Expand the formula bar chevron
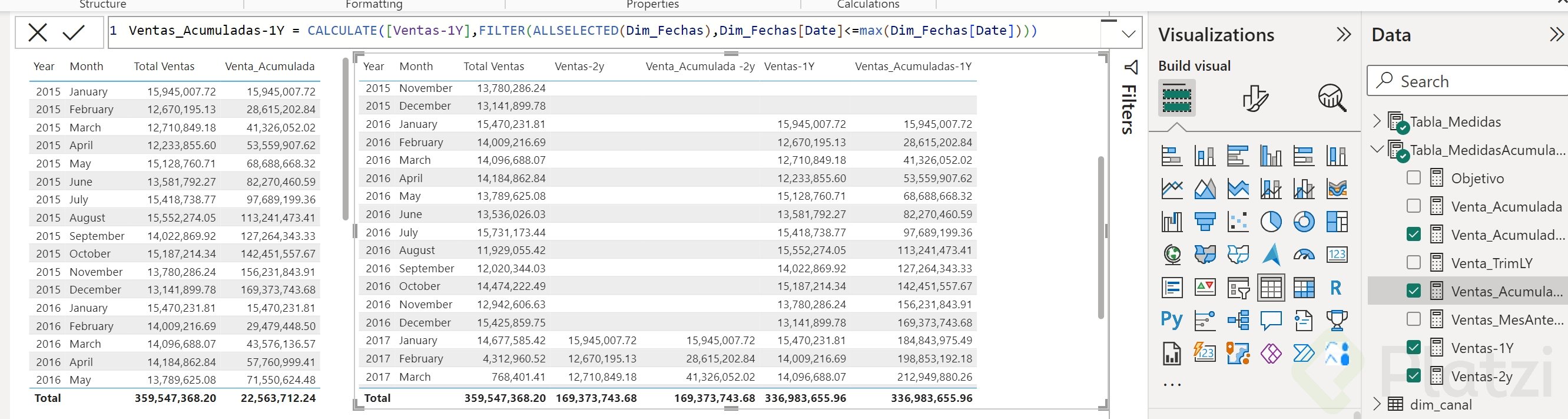The image size is (1568, 419). point(1128,34)
